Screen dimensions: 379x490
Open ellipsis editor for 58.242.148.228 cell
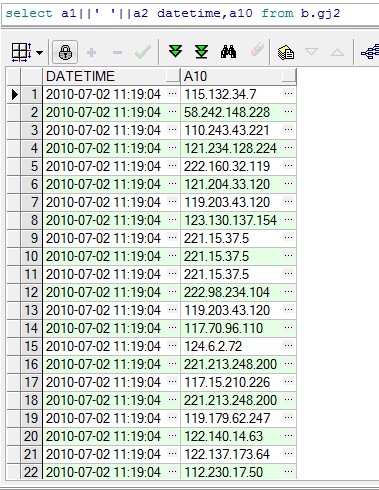289,111
